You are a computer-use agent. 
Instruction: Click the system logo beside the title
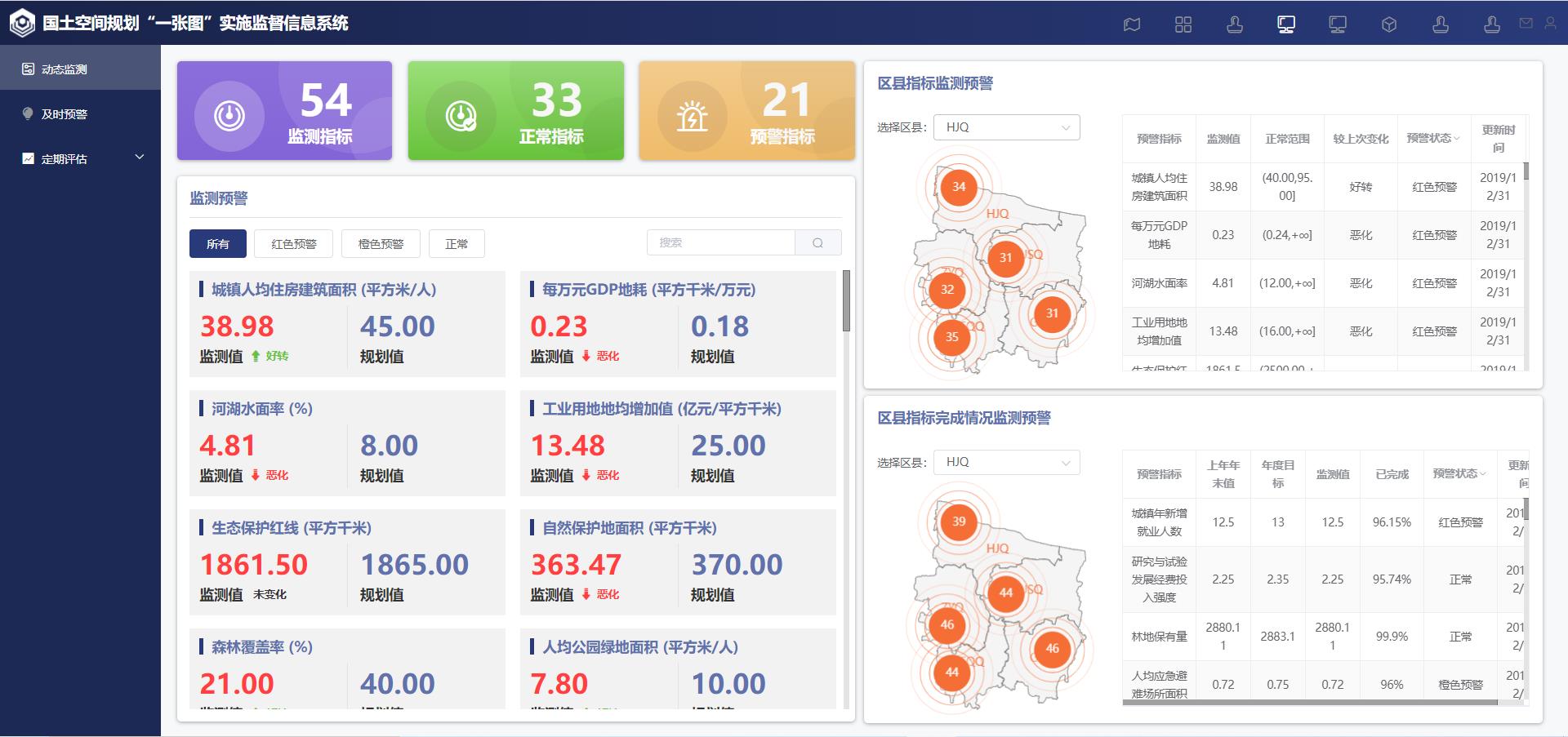pyautogui.click(x=22, y=23)
